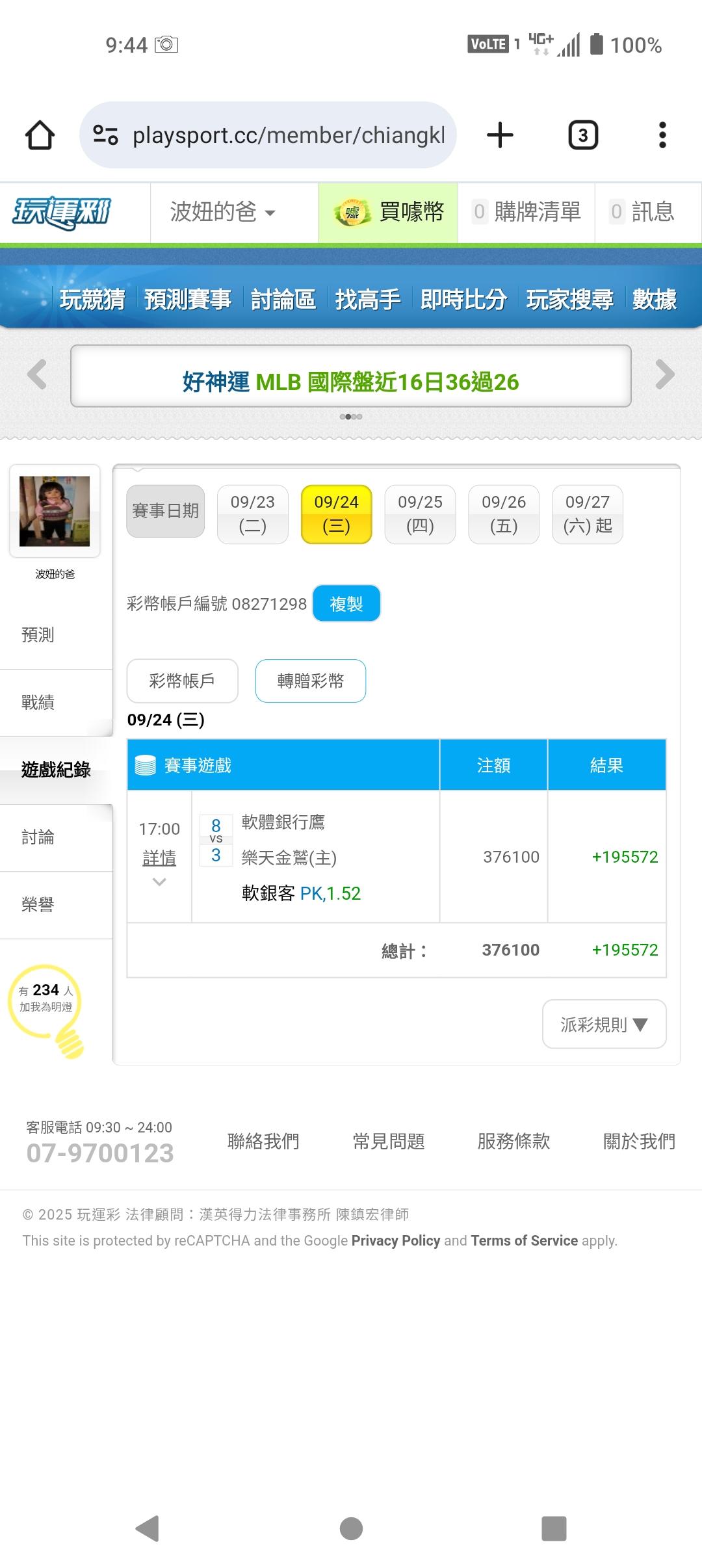Viewport: 702px width, 1568px height.
Task: Expand the 派彩規則 dropdown
Action: [604, 1025]
